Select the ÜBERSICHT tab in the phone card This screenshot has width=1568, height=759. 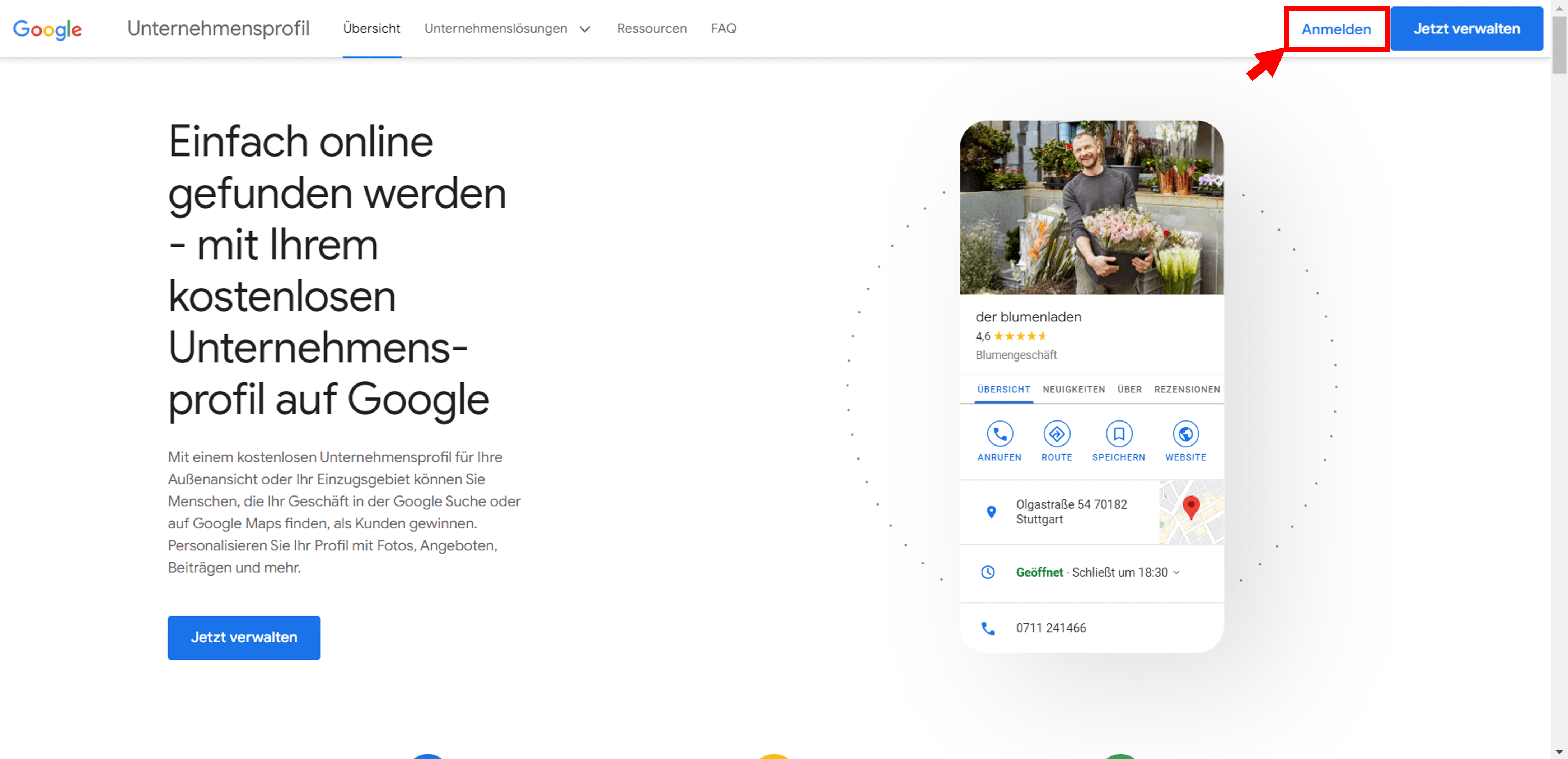(x=1003, y=389)
